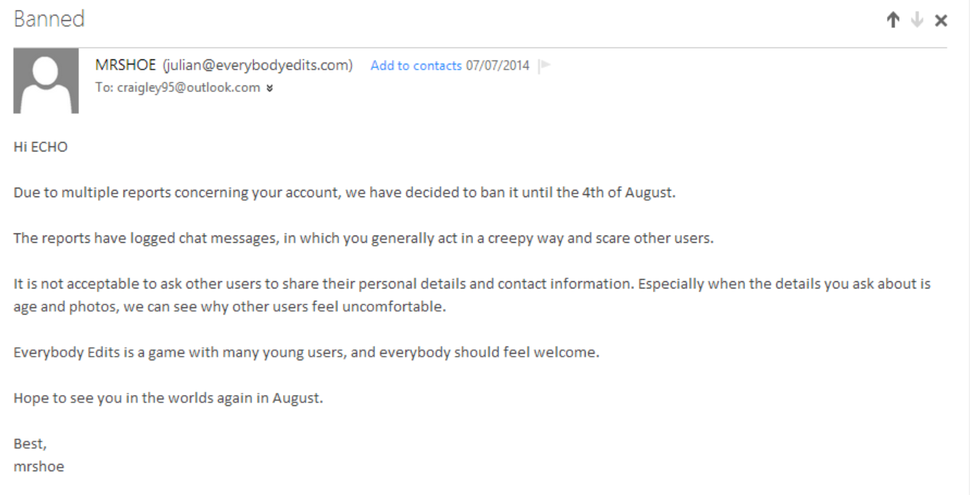Click the Banned subject heading
This screenshot has width=970, height=495.
pyautogui.click(x=49, y=19)
